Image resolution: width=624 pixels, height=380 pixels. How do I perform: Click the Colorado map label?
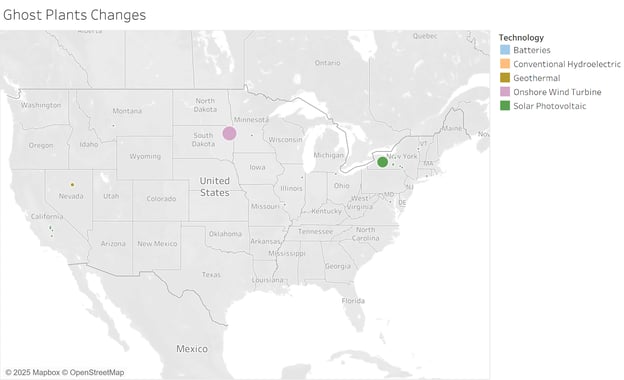point(161,199)
